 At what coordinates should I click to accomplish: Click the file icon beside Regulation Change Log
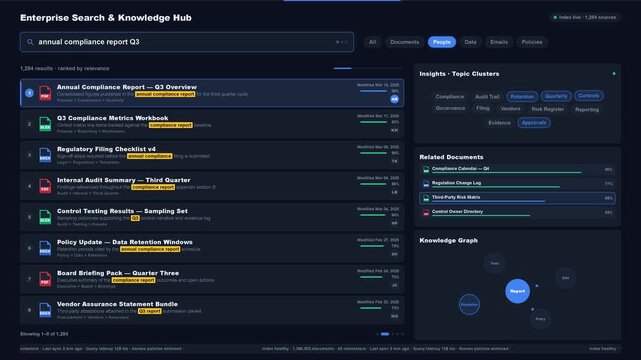[426, 184]
